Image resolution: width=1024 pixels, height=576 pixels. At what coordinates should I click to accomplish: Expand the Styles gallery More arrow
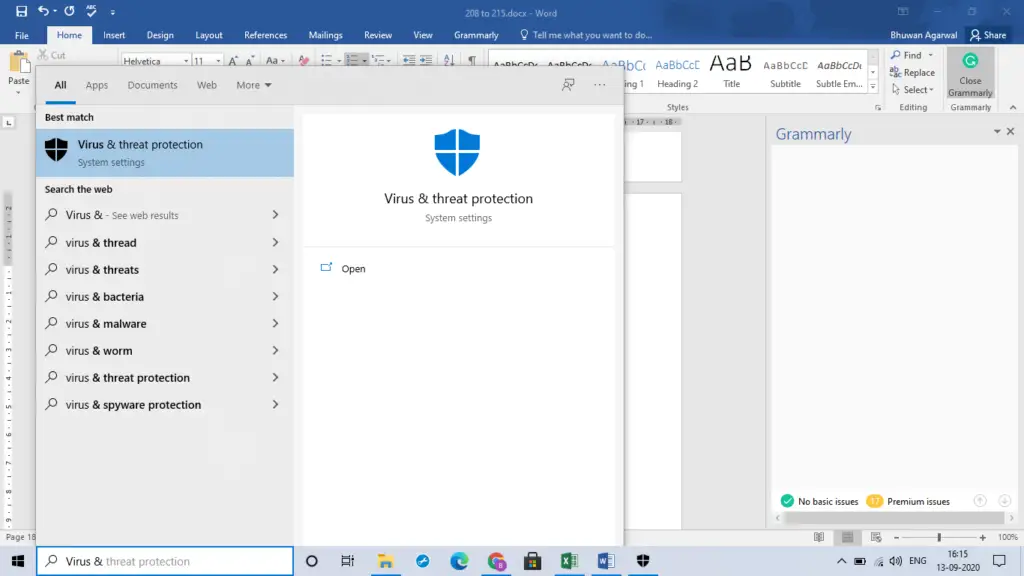coord(873,86)
